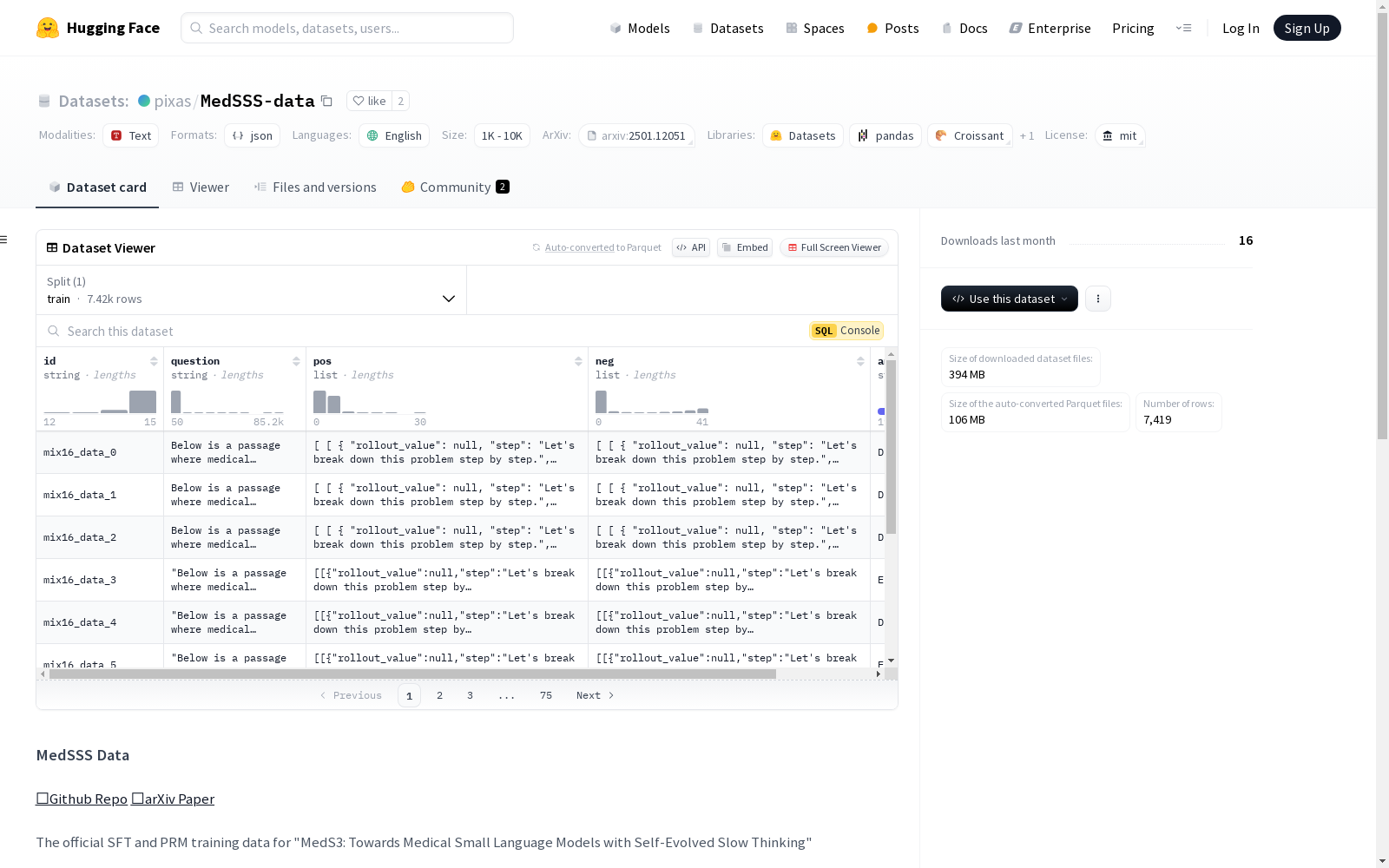This screenshot has width=1389, height=868.
Task: Open Docs in the top navigation
Action: click(964, 28)
